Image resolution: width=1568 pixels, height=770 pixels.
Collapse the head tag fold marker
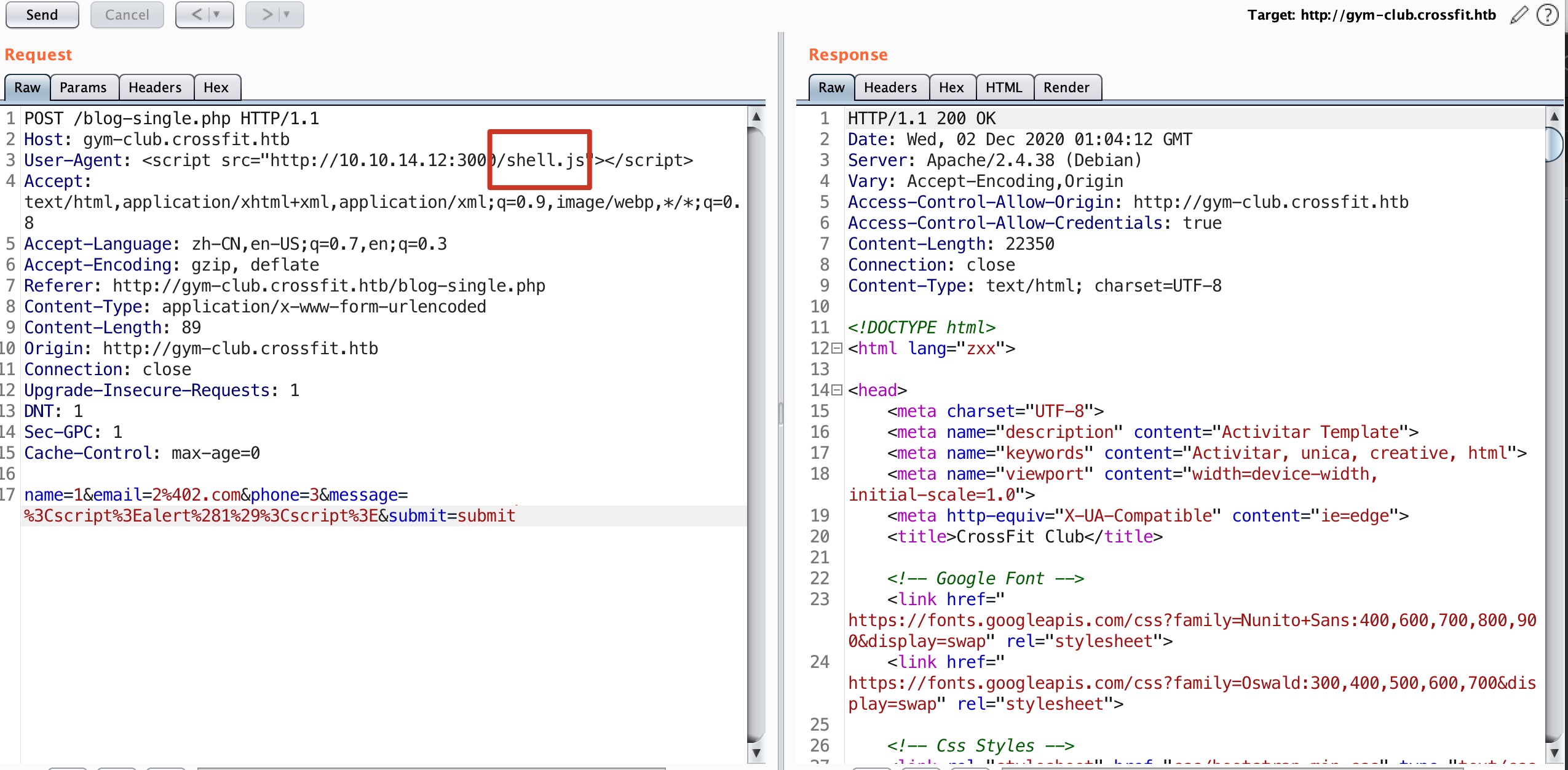point(836,391)
